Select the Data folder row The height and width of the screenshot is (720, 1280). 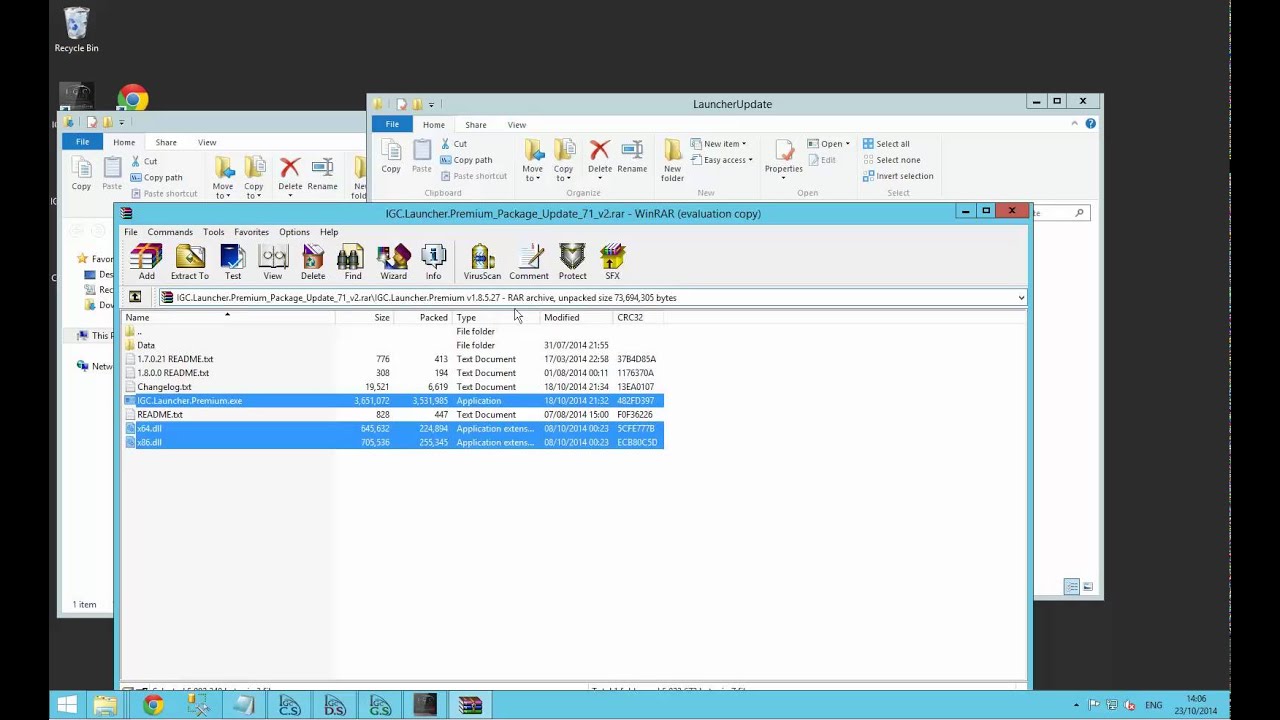[393, 345]
